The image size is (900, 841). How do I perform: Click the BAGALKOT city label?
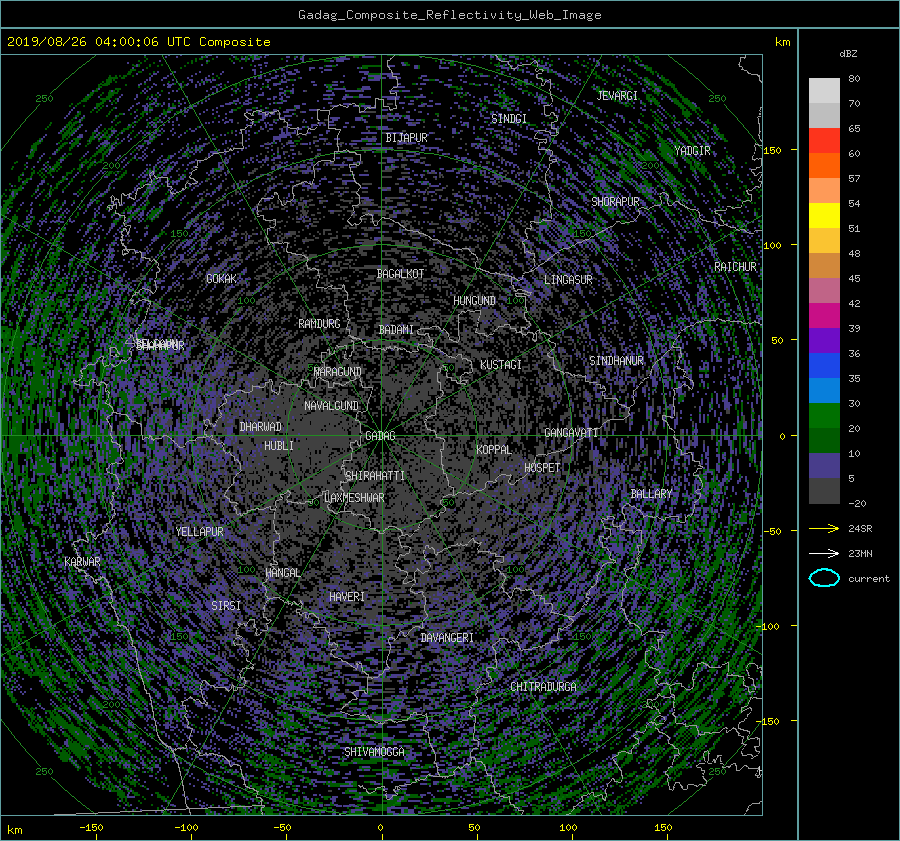pos(400,274)
